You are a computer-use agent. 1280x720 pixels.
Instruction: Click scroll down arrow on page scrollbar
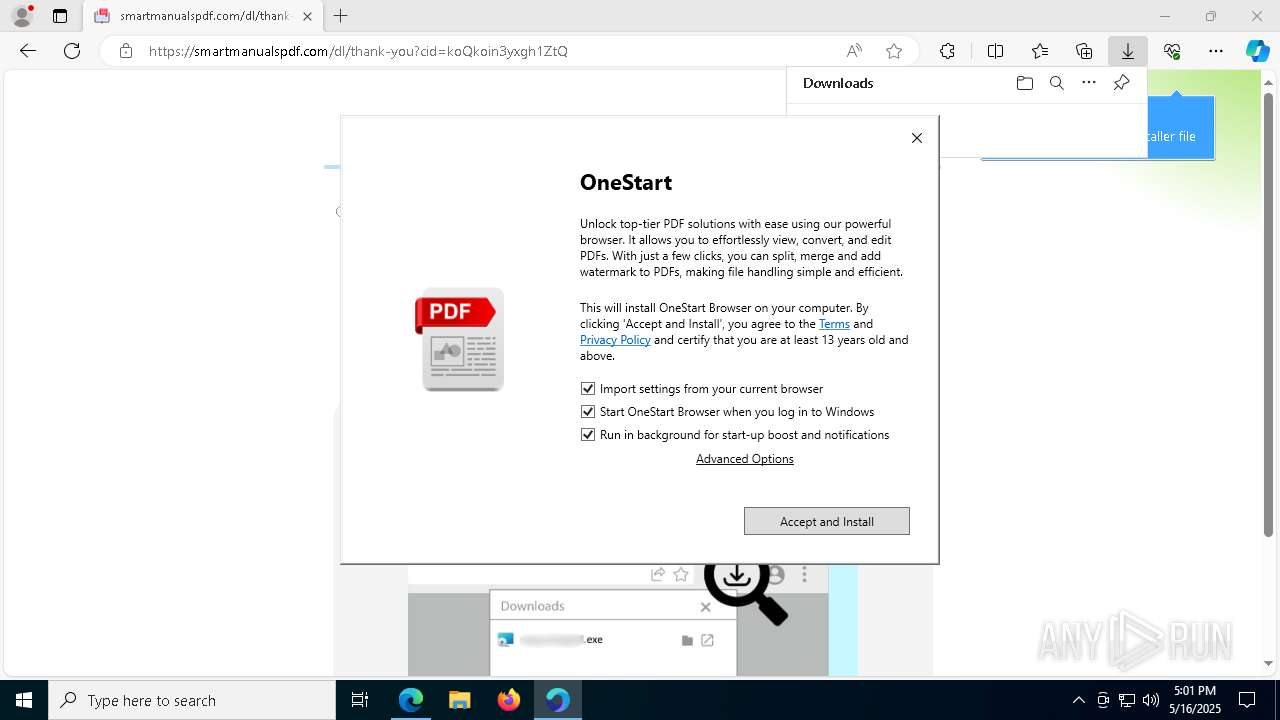tap(1270, 663)
